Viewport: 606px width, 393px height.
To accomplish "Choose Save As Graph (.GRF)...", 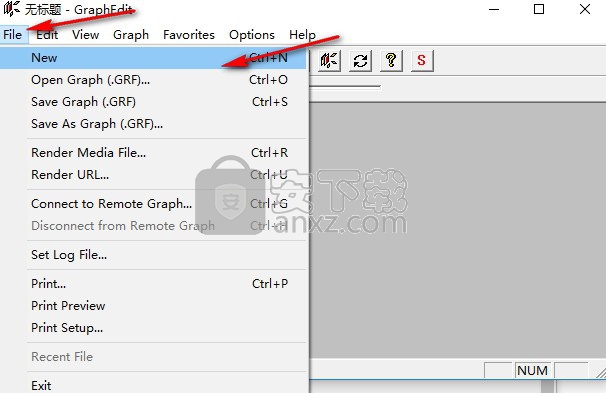I will coord(153,124).
